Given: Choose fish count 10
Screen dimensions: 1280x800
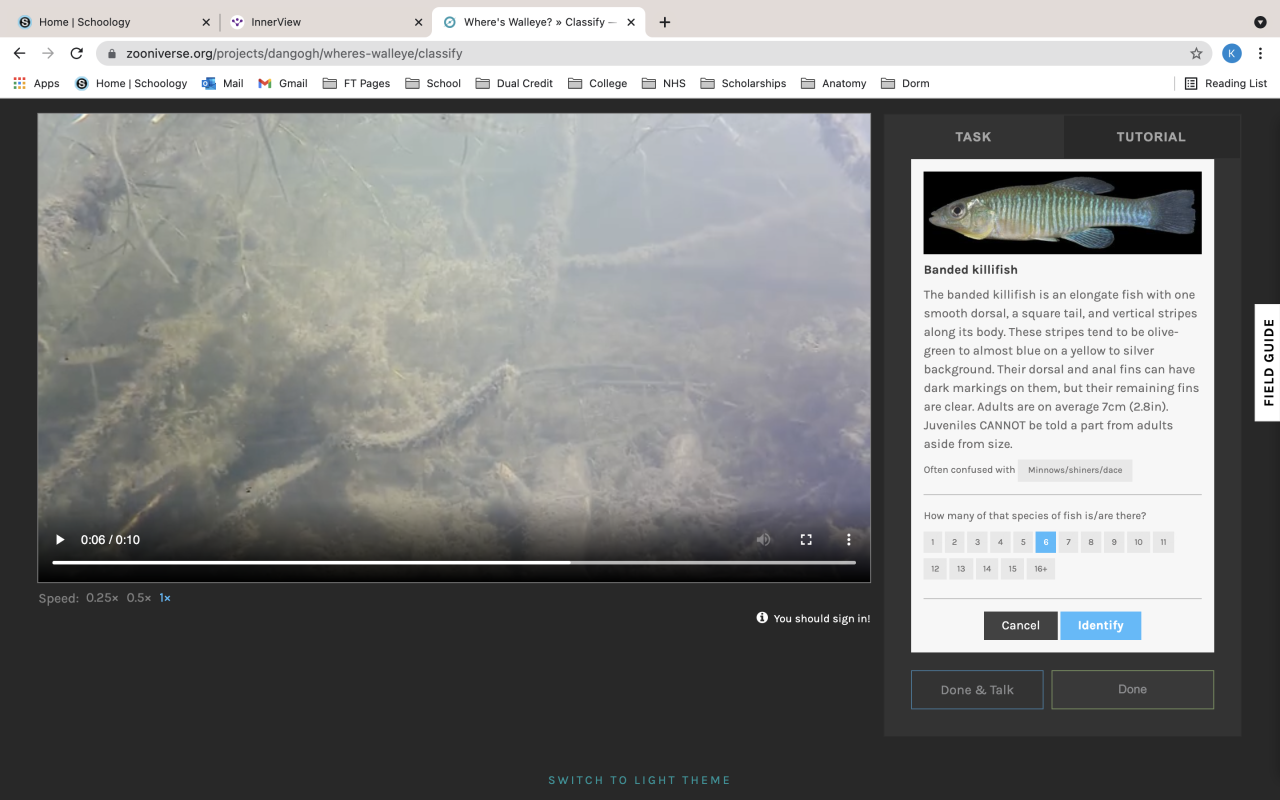Looking at the screenshot, I should tap(1138, 542).
